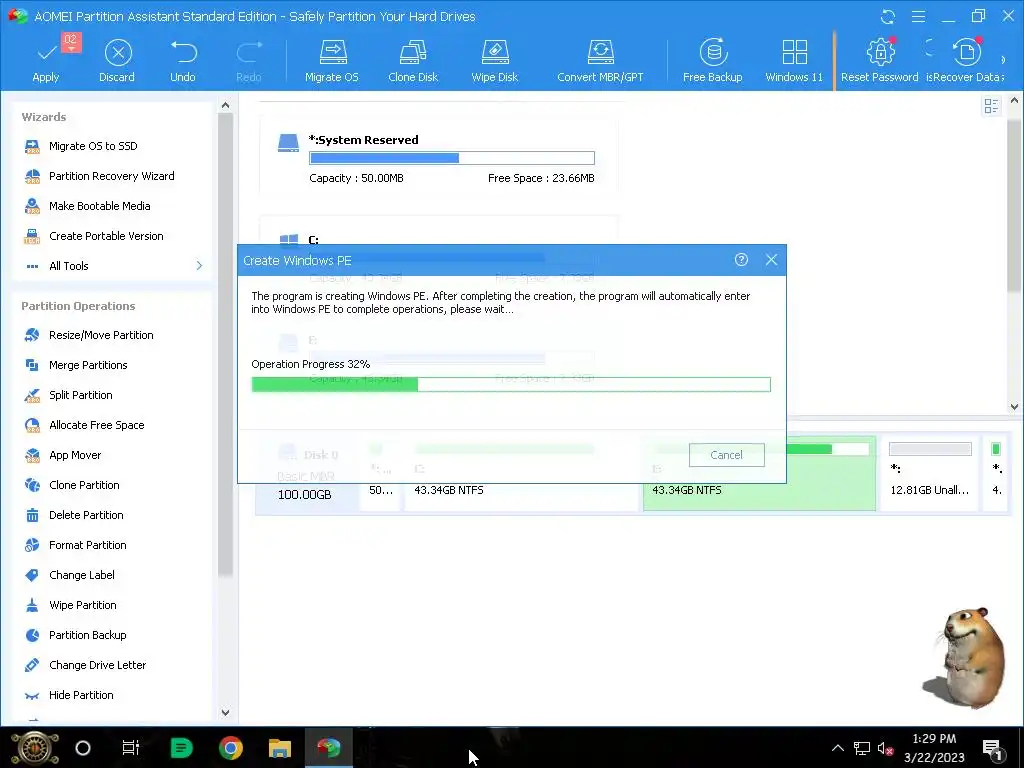Open the hamburger menu in title bar
The height and width of the screenshot is (768, 1024).
point(918,16)
